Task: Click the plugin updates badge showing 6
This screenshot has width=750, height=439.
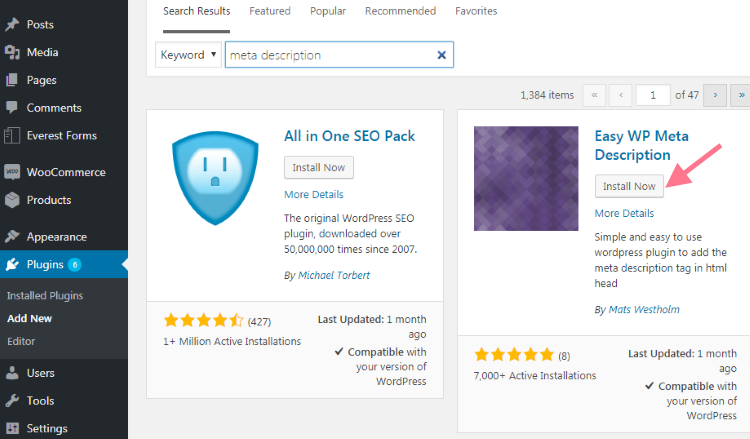Action: click(75, 264)
